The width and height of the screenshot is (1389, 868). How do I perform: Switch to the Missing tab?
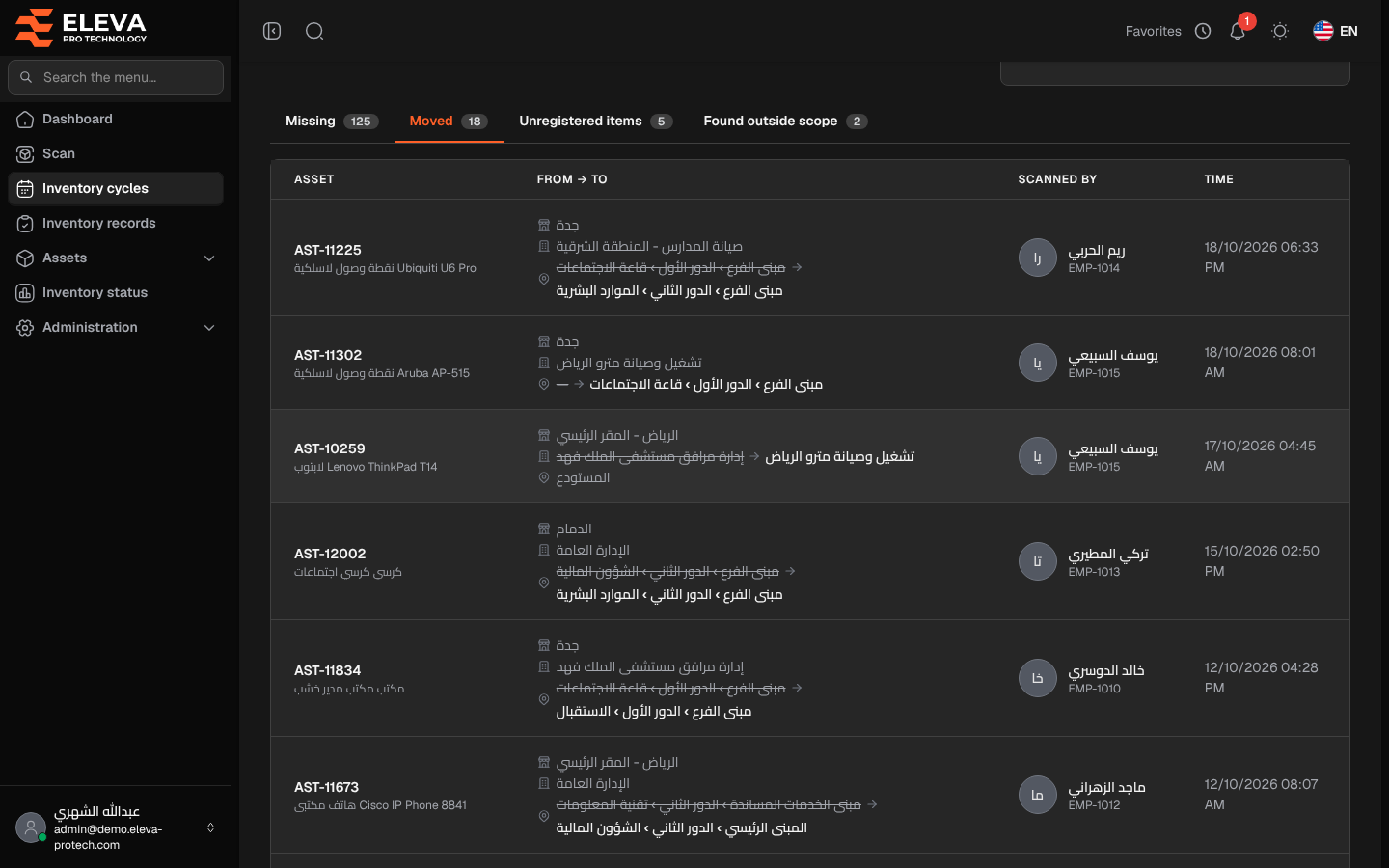(x=332, y=121)
